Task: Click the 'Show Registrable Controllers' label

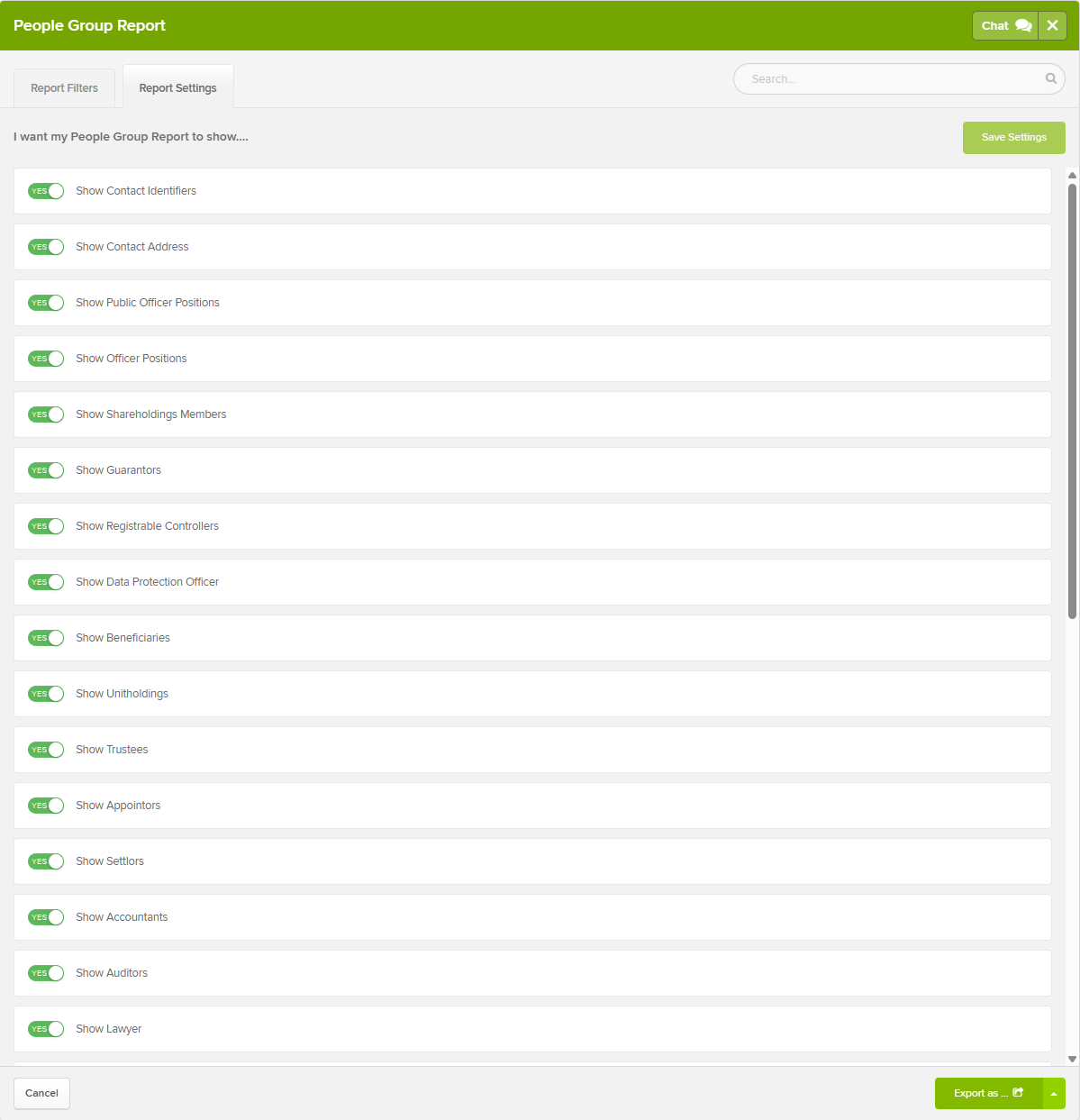Action: (x=148, y=526)
